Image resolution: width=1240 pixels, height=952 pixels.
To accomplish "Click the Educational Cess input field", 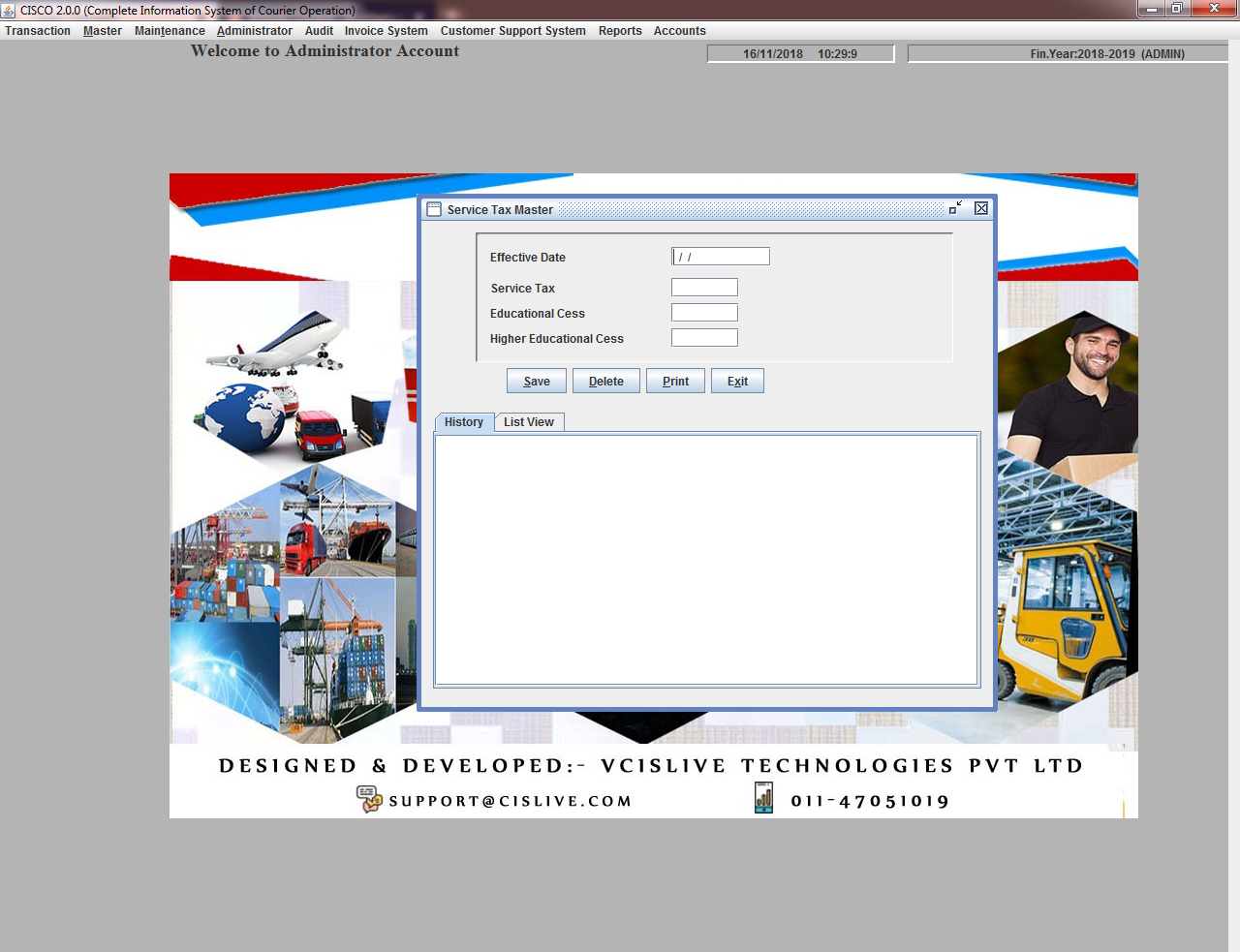I will 704,313.
